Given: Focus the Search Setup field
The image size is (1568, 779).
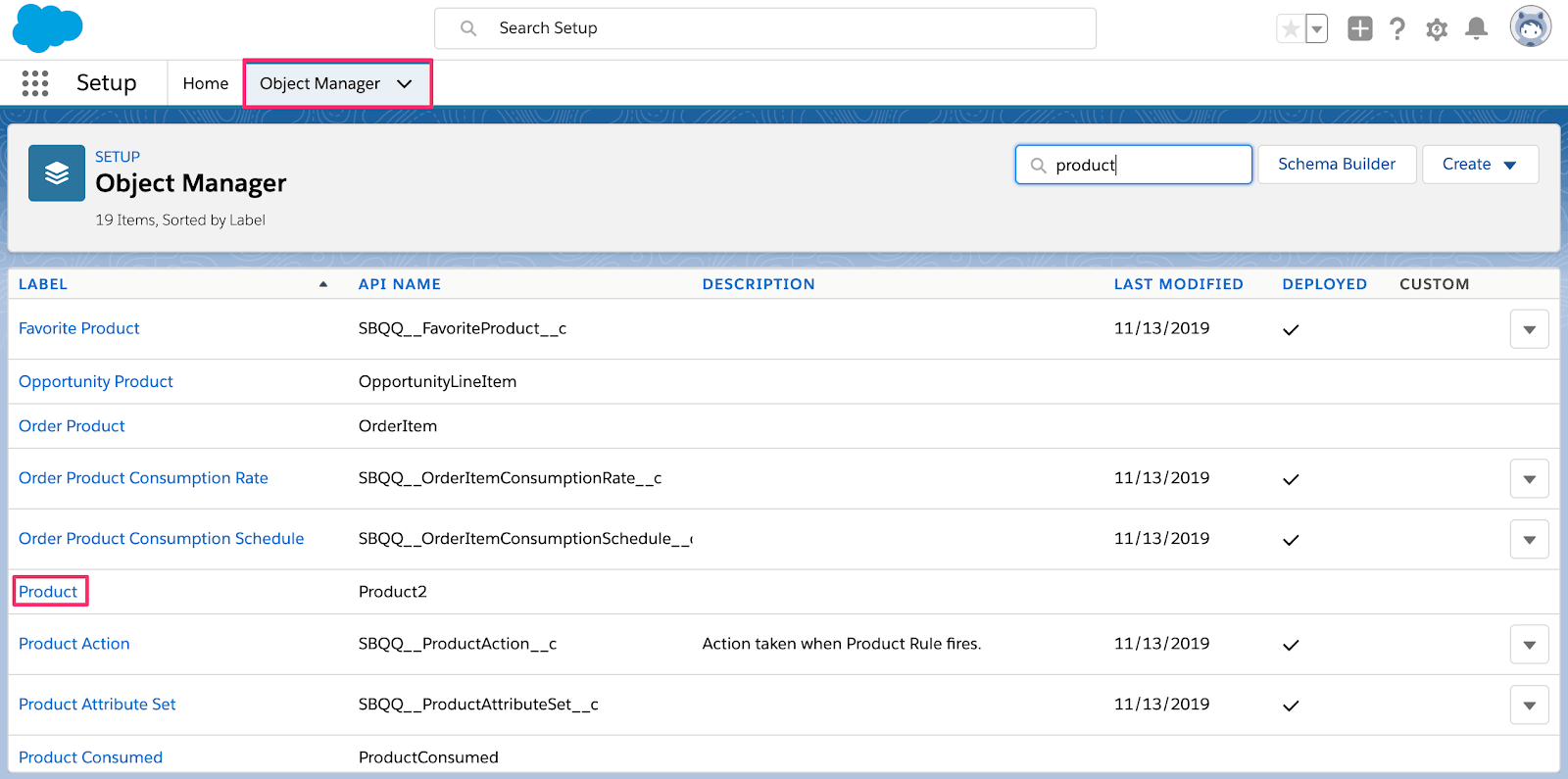Looking at the screenshot, I should click(765, 28).
